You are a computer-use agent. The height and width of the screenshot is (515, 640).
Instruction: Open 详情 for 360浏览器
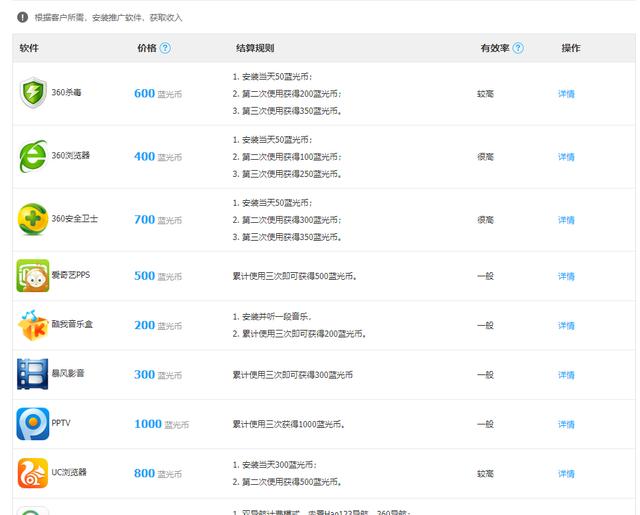(x=566, y=157)
